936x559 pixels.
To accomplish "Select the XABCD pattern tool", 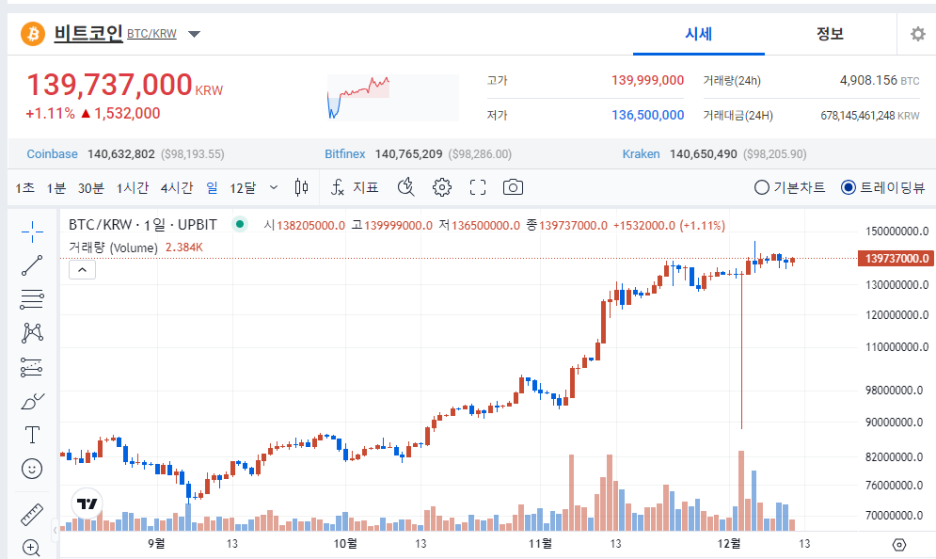I will 32,333.
